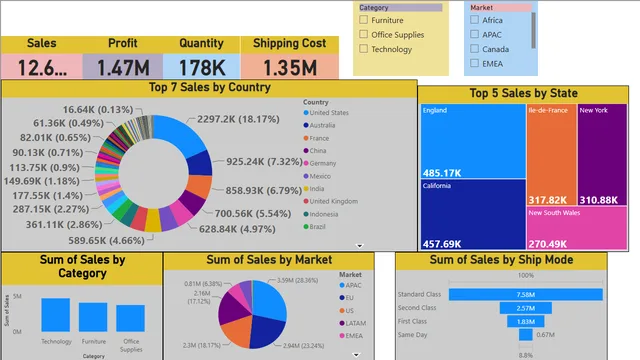The width and height of the screenshot is (640, 360).
Task: Click the Same Day funnel bar
Action: (526, 335)
